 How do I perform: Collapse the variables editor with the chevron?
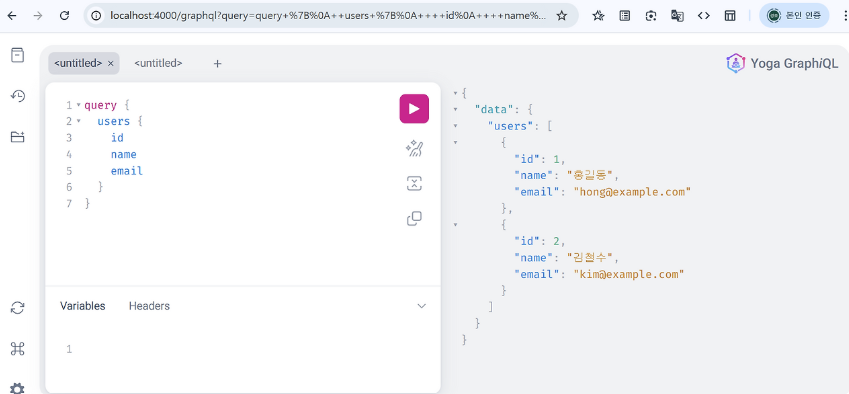tap(421, 306)
